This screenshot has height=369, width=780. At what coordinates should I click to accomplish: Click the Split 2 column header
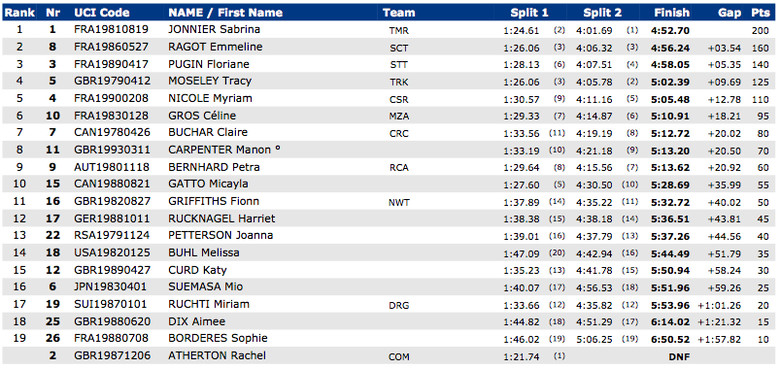point(602,12)
